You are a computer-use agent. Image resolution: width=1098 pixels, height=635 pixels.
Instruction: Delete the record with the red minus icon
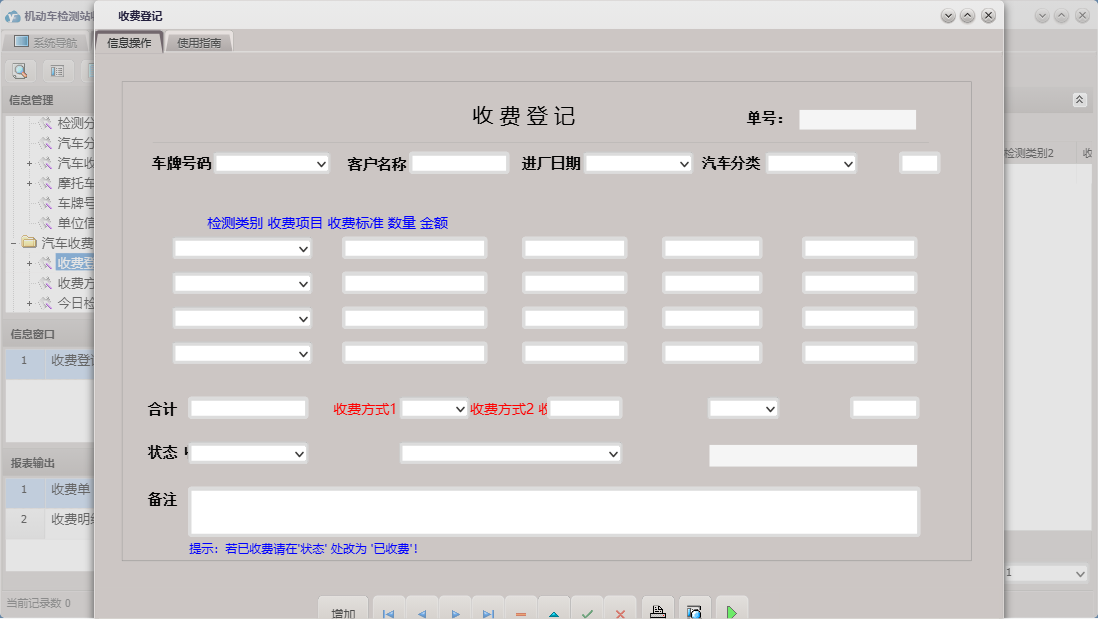tap(520, 612)
